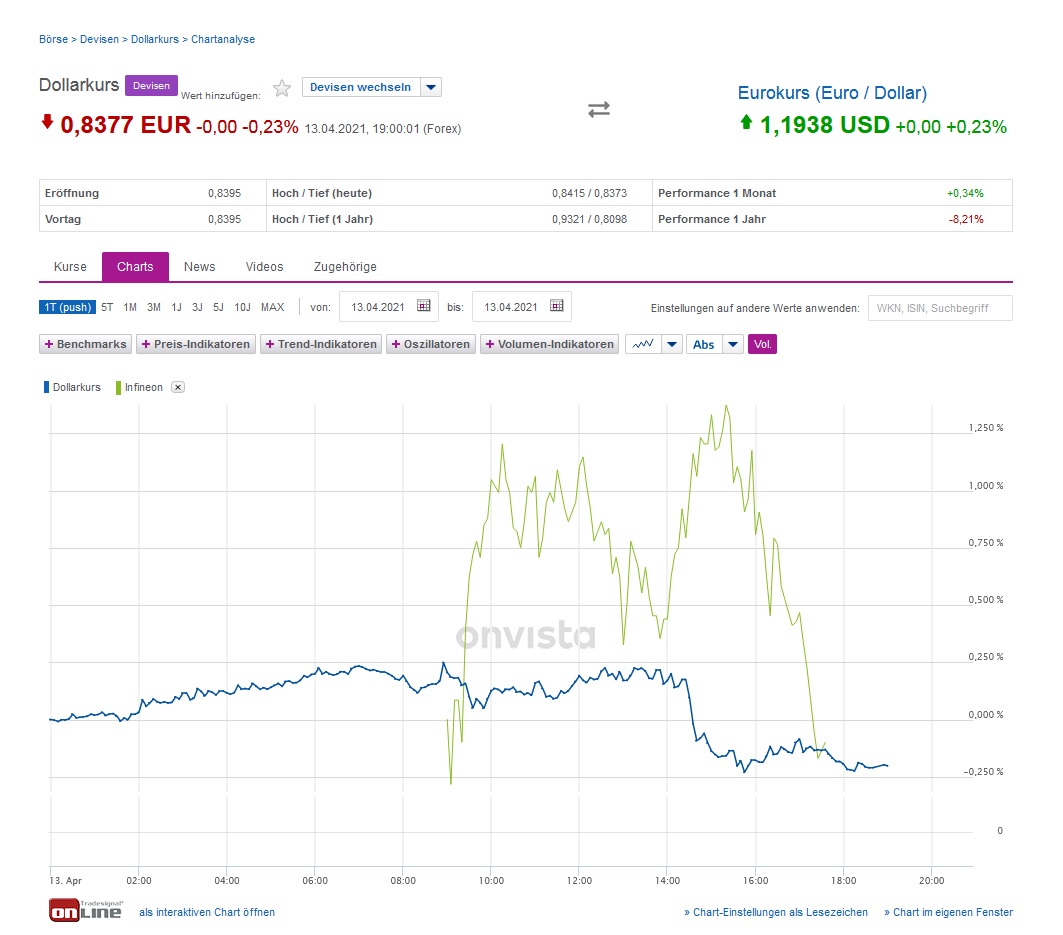Open the 'bis' date calendar picker

click(x=556, y=306)
